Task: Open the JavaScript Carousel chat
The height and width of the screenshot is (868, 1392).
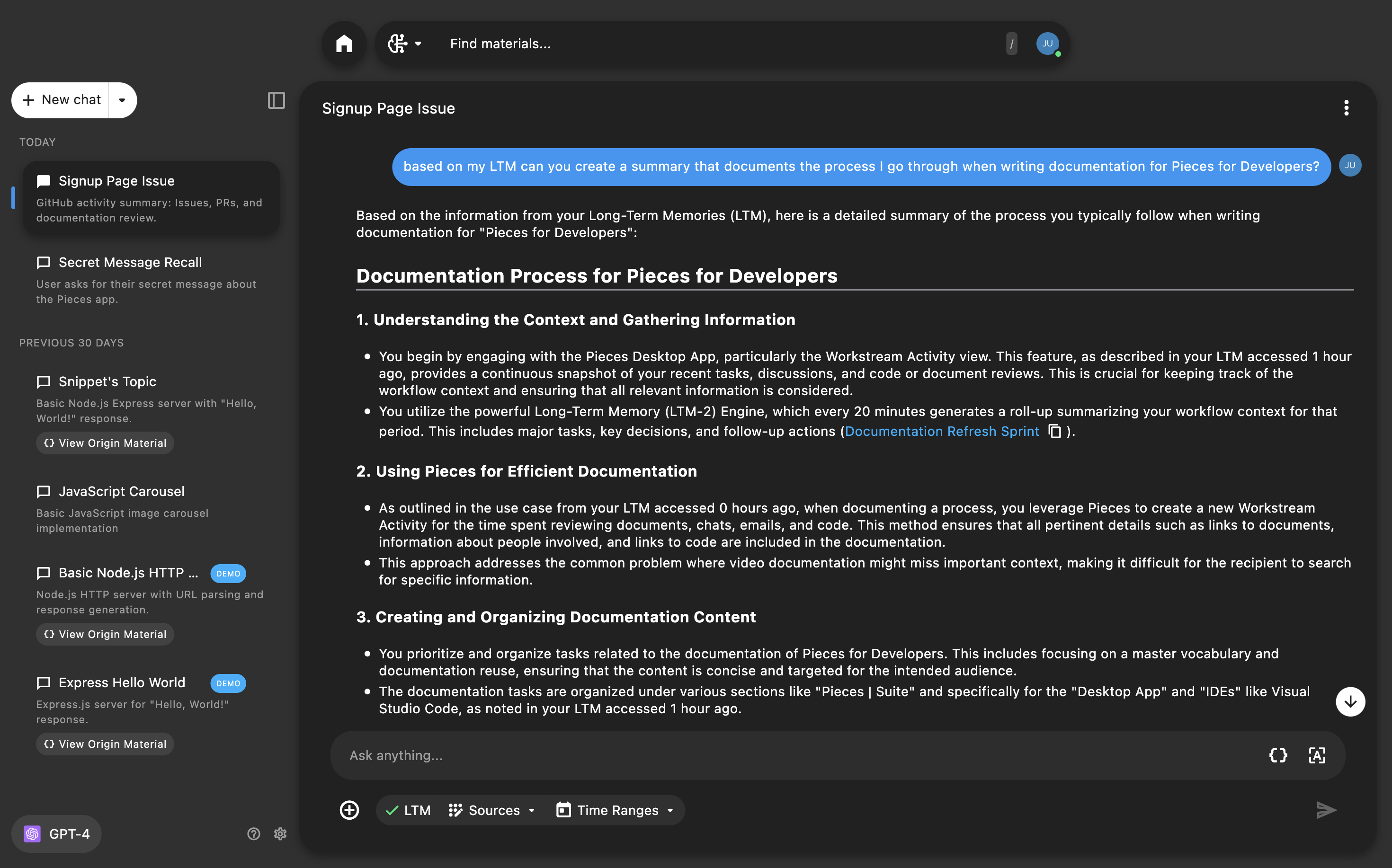Action: 151,509
